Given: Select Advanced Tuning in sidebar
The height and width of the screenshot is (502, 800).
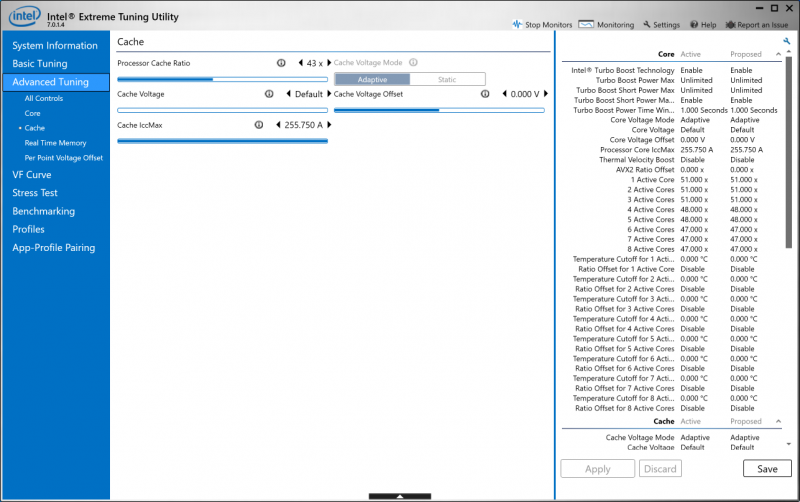Looking at the screenshot, I should (x=56, y=82).
